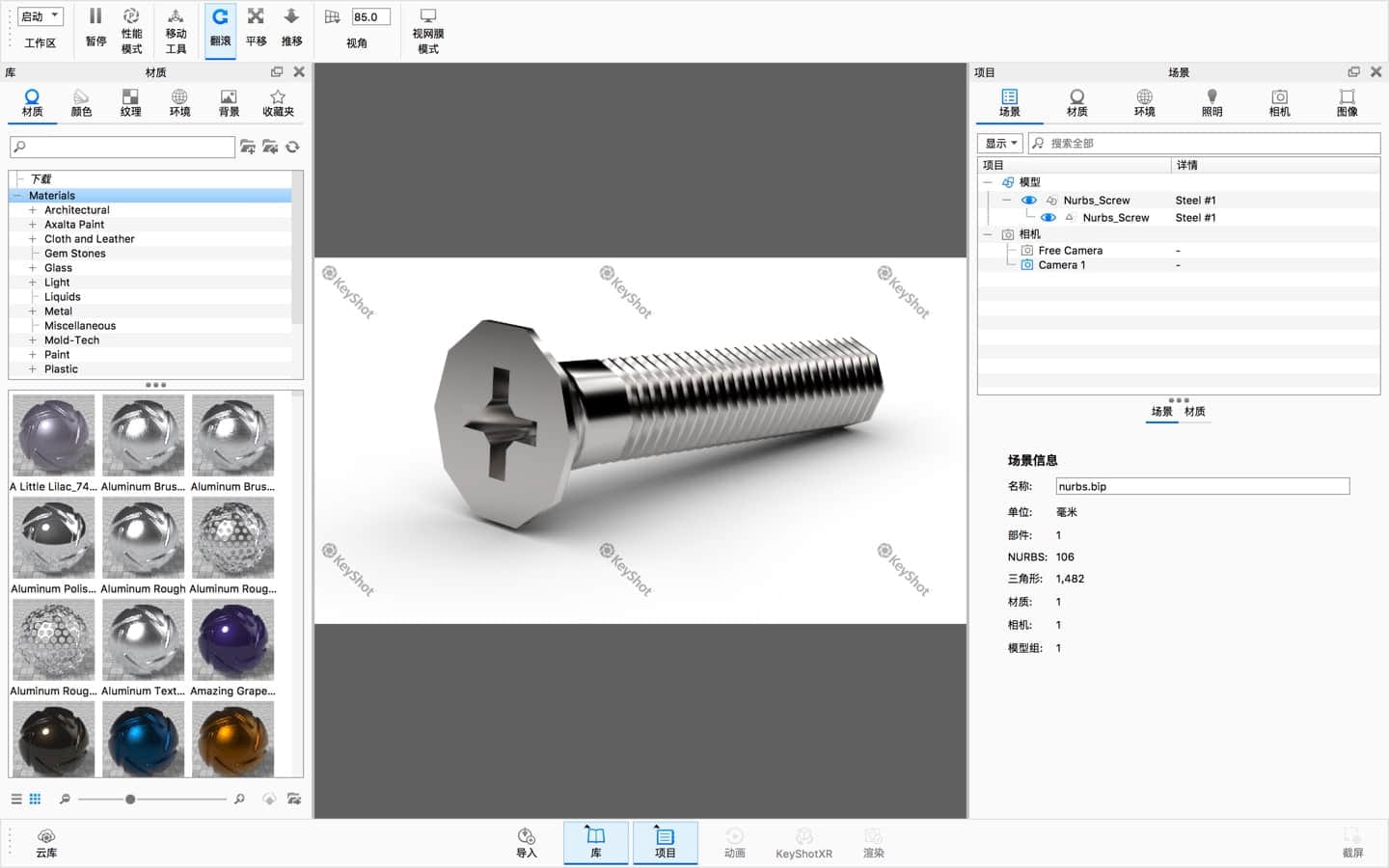
Task: Click the zoom out thumbnails magnifier
Action: [x=65, y=799]
